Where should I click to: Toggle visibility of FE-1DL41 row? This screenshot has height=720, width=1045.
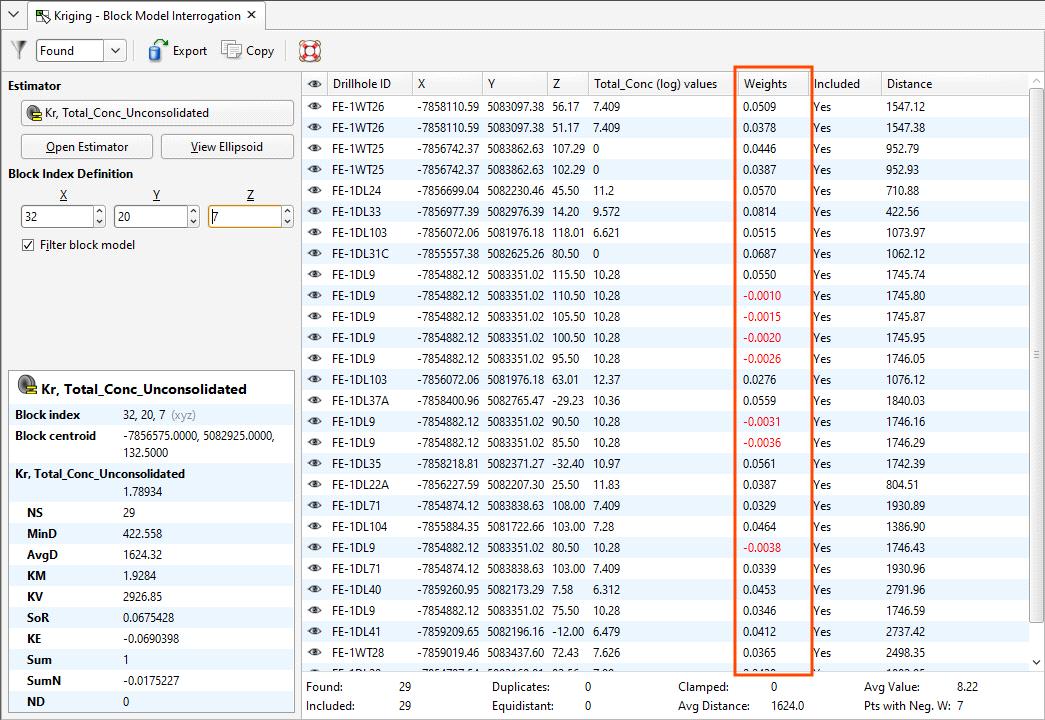coord(315,631)
